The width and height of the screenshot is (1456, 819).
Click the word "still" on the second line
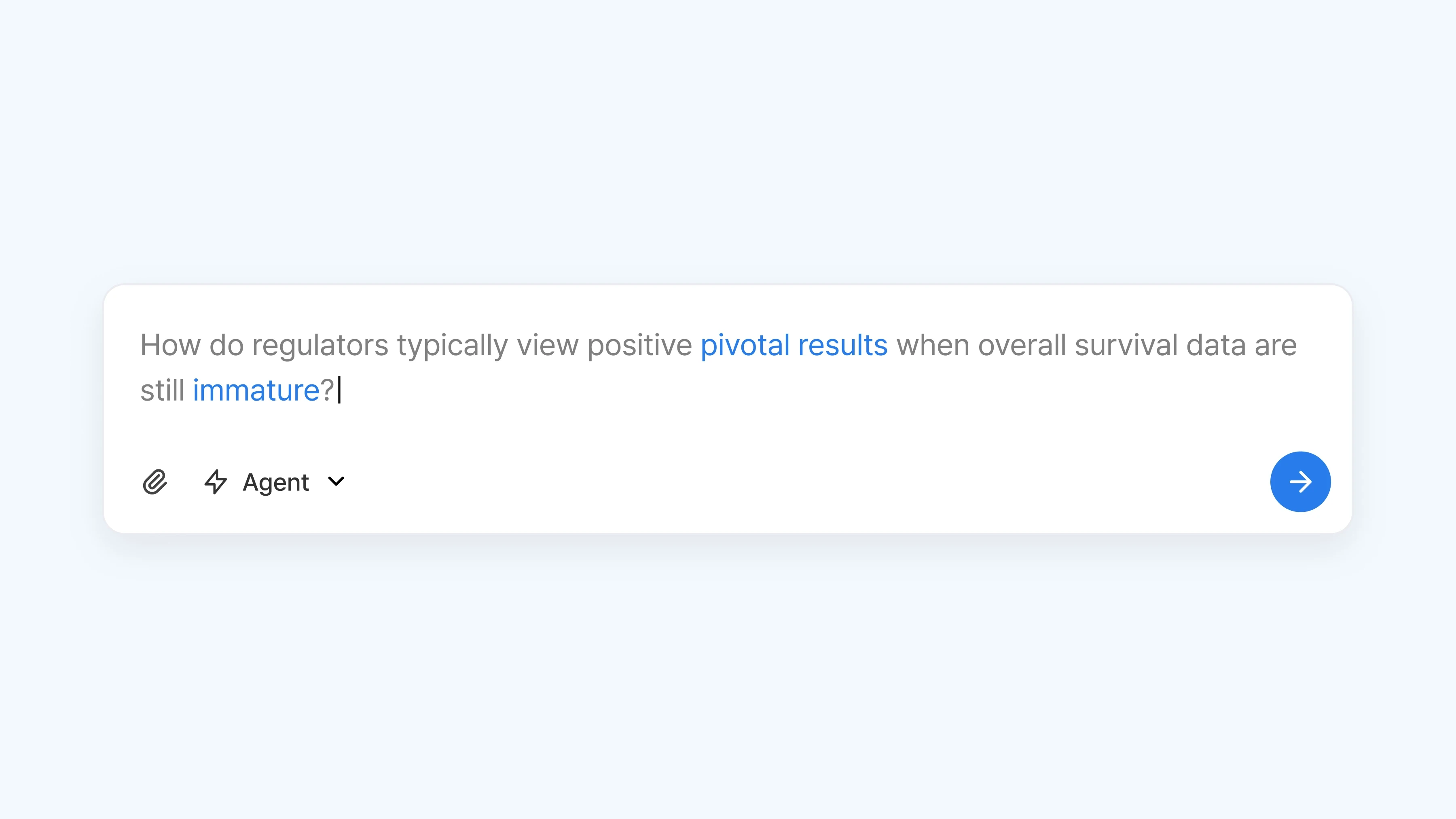(162, 390)
